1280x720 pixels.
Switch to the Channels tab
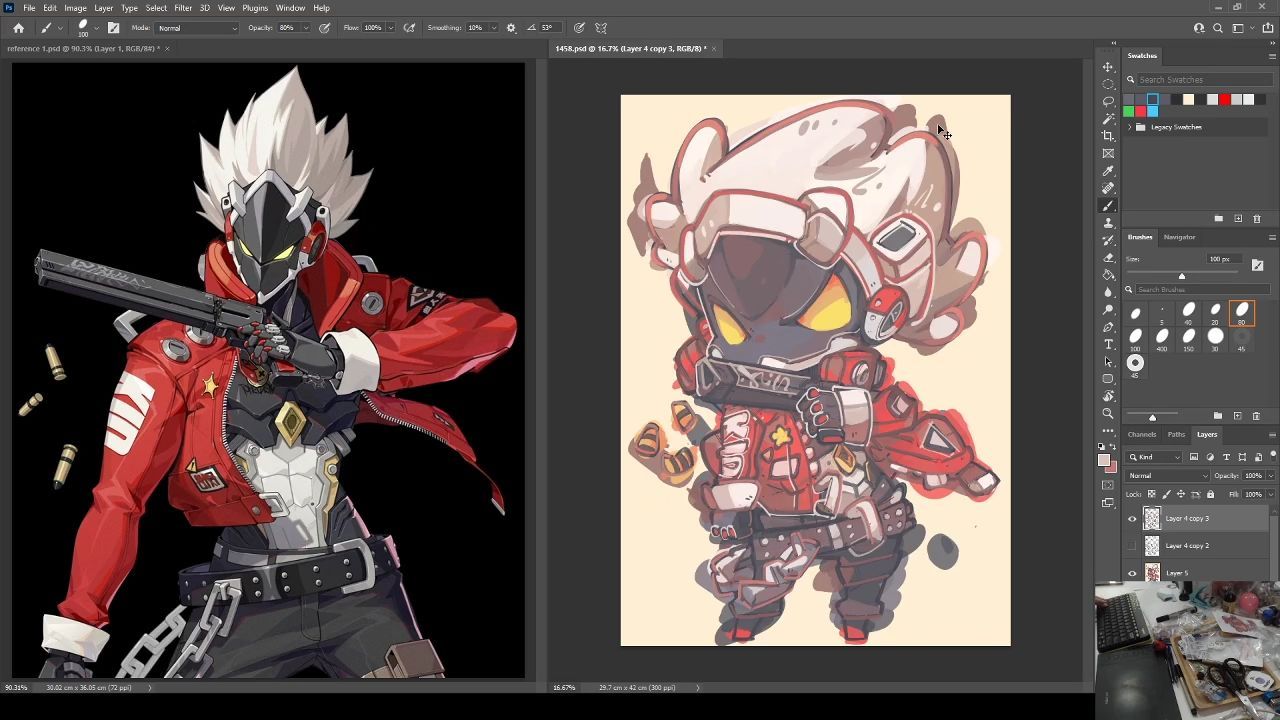[1142, 435]
